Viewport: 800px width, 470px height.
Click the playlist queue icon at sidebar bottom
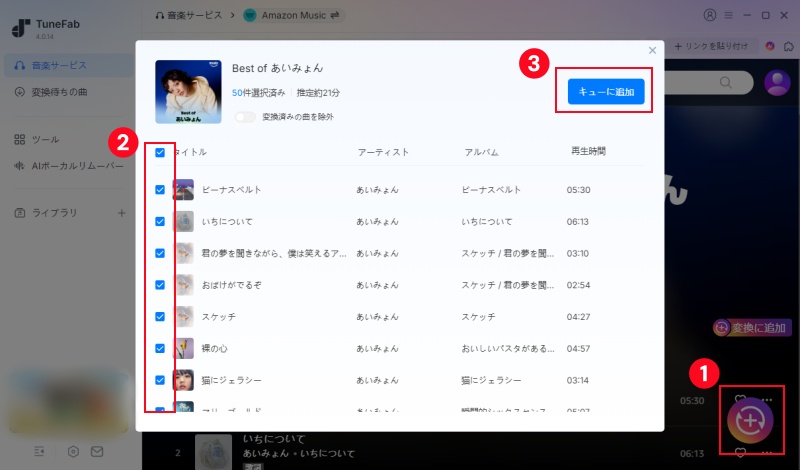point(39,452)
